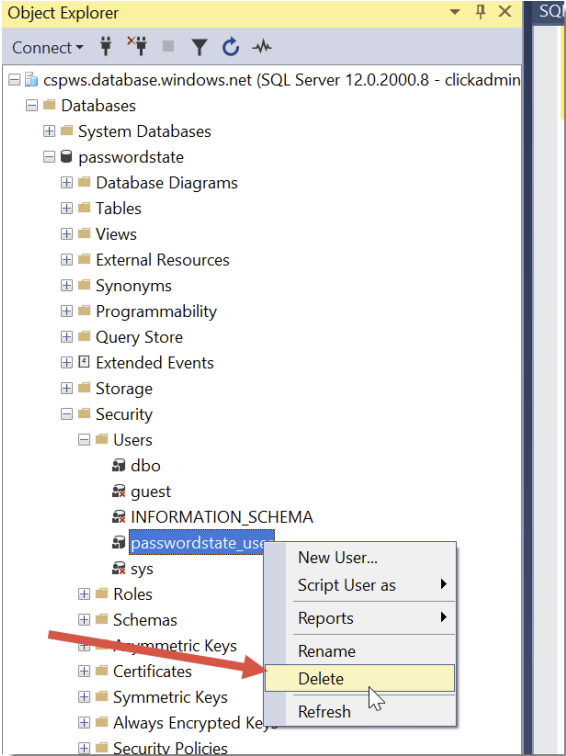Click the INFORMATION_SCHEMA user icon
Viewport: 566px width, 756px height.
[119, 517]
